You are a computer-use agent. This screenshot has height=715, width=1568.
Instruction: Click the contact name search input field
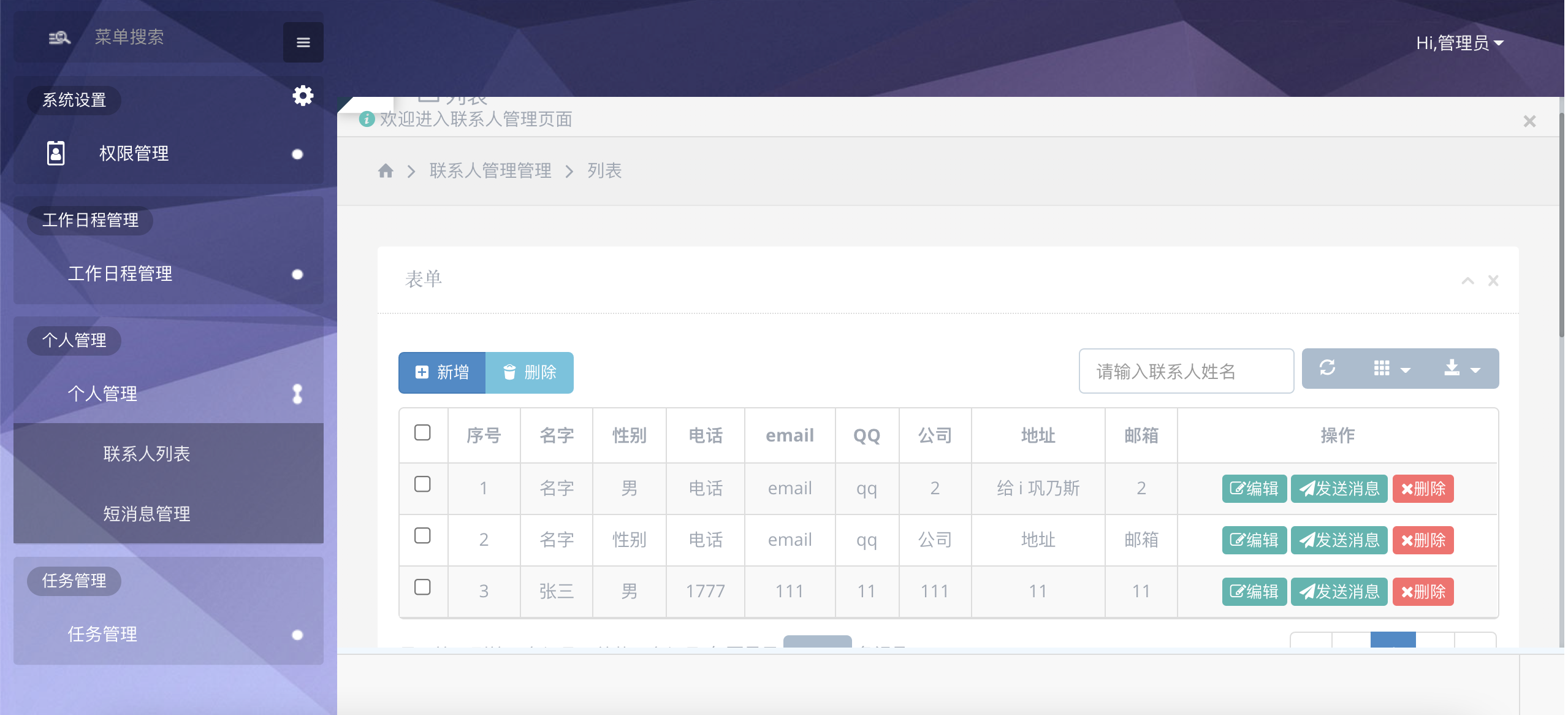pyautogui.click(x=1186, y=371)
